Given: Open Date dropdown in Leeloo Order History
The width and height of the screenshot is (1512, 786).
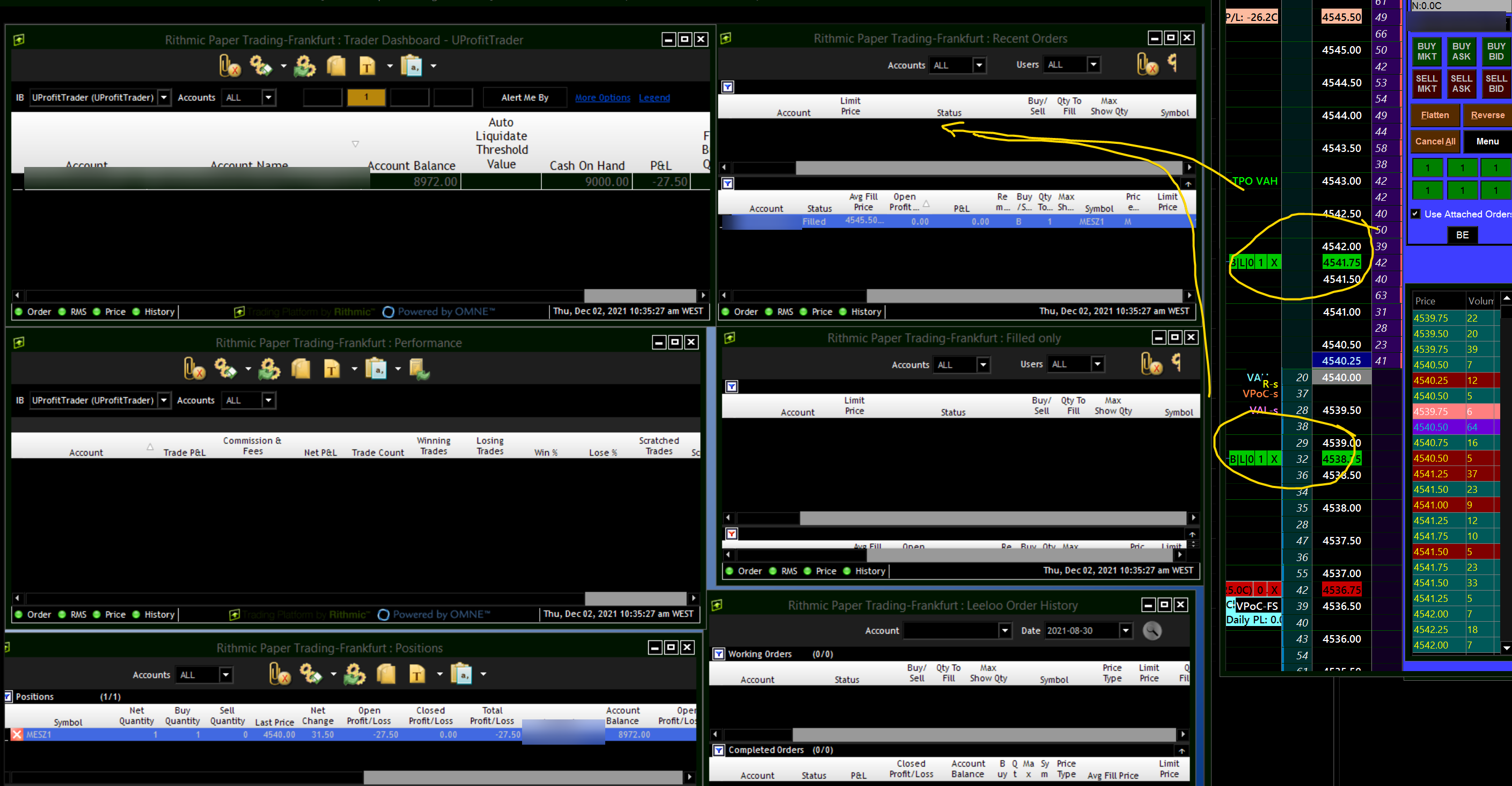Looking at the screenshot, I should [x=1125, y=630].
